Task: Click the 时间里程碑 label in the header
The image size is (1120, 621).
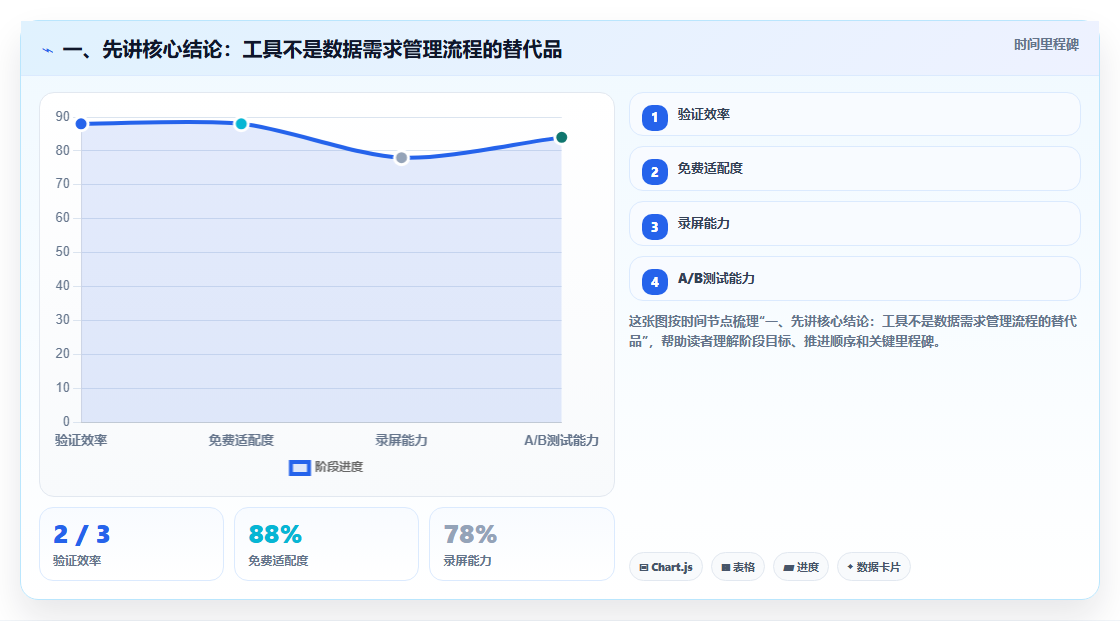Action: point(1046,44)
